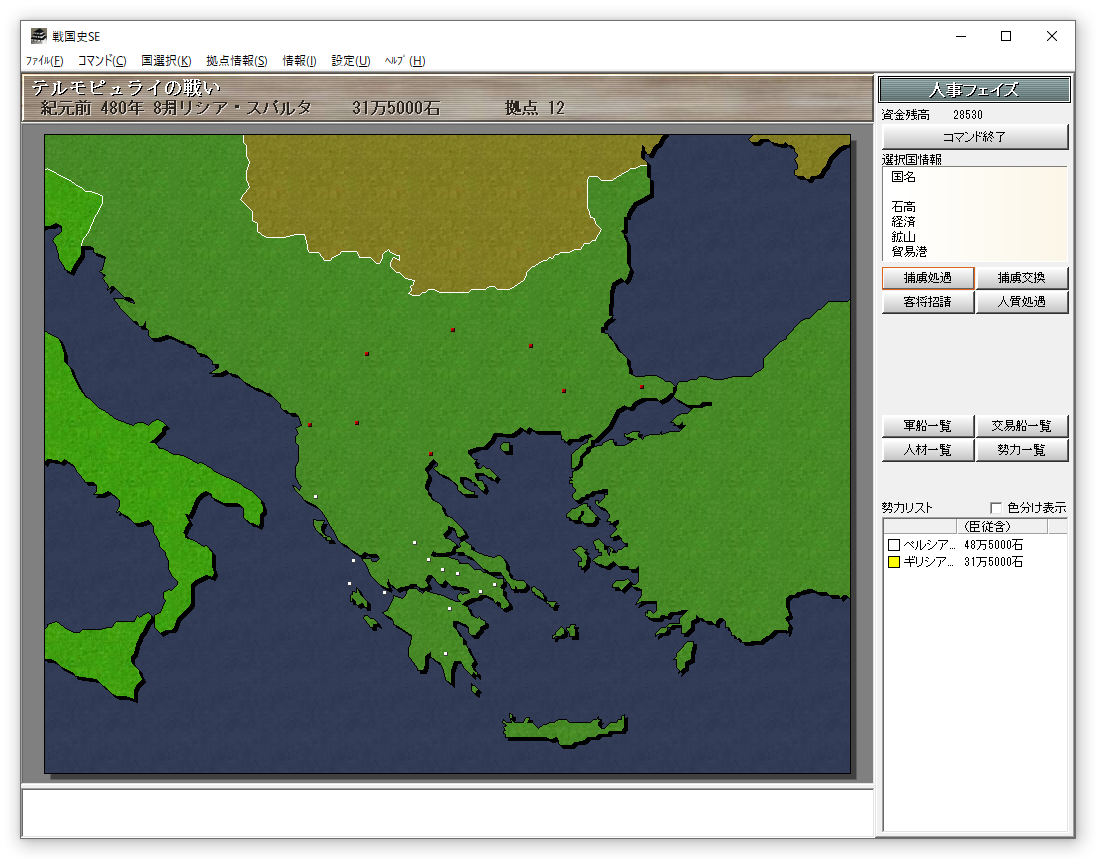Click the 戦国史SE app icon in title bar

click(x=39, y=36)
